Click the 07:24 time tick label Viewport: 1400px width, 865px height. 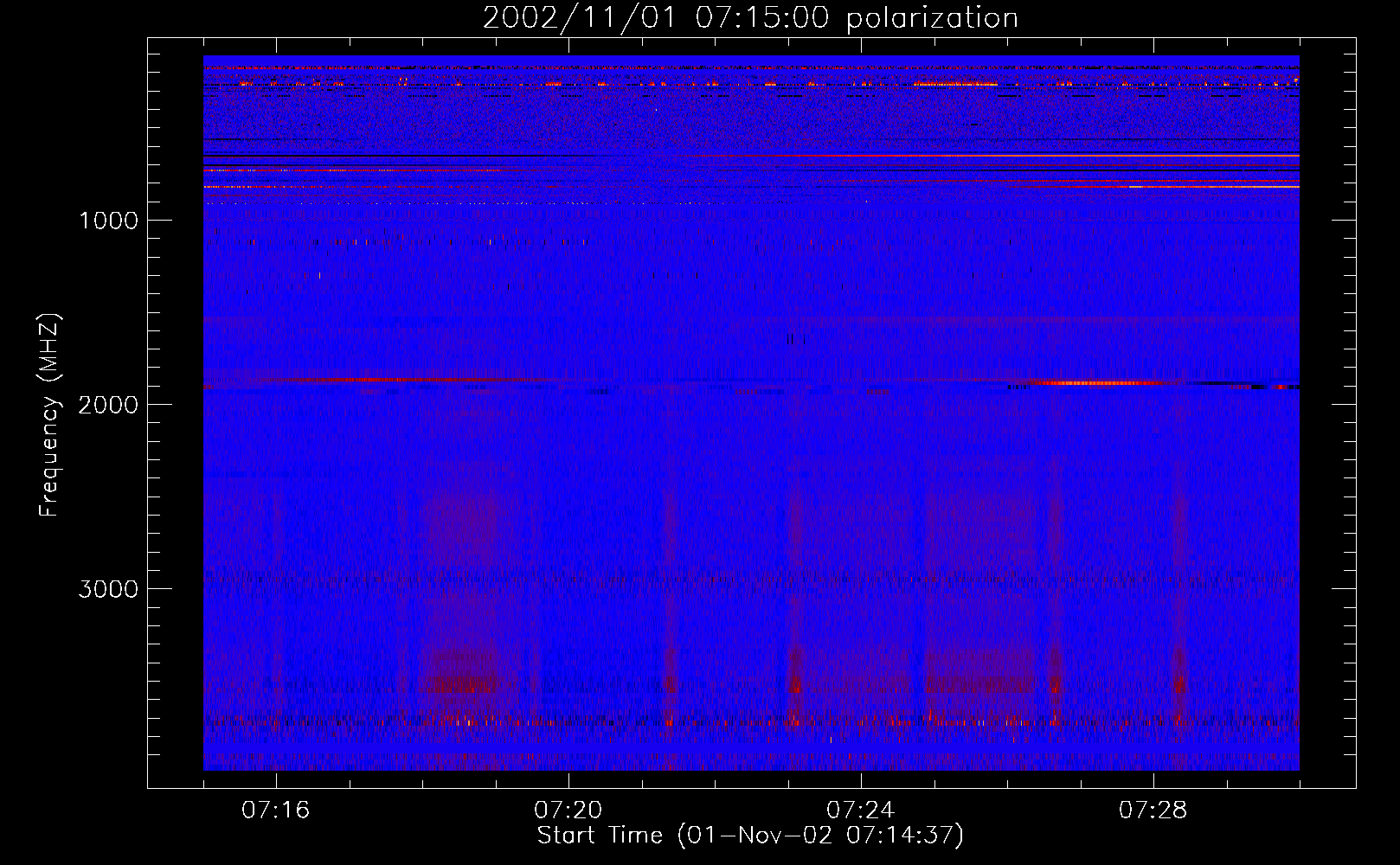coord(860,811)
